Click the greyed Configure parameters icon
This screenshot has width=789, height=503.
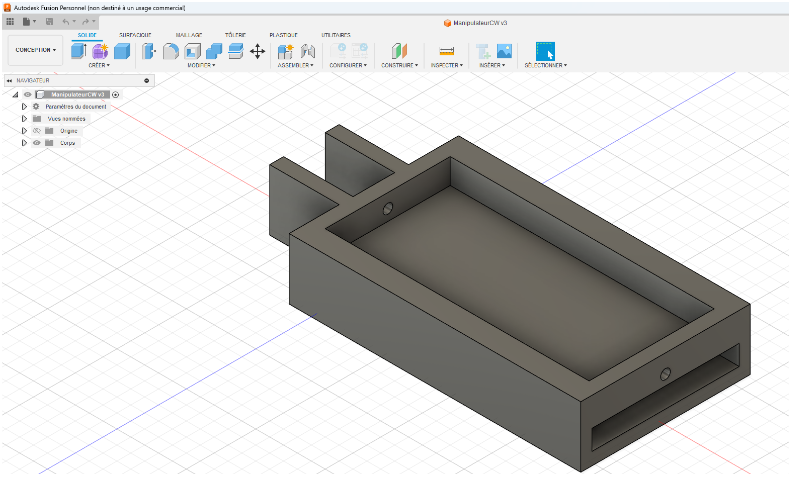point(338,51)
